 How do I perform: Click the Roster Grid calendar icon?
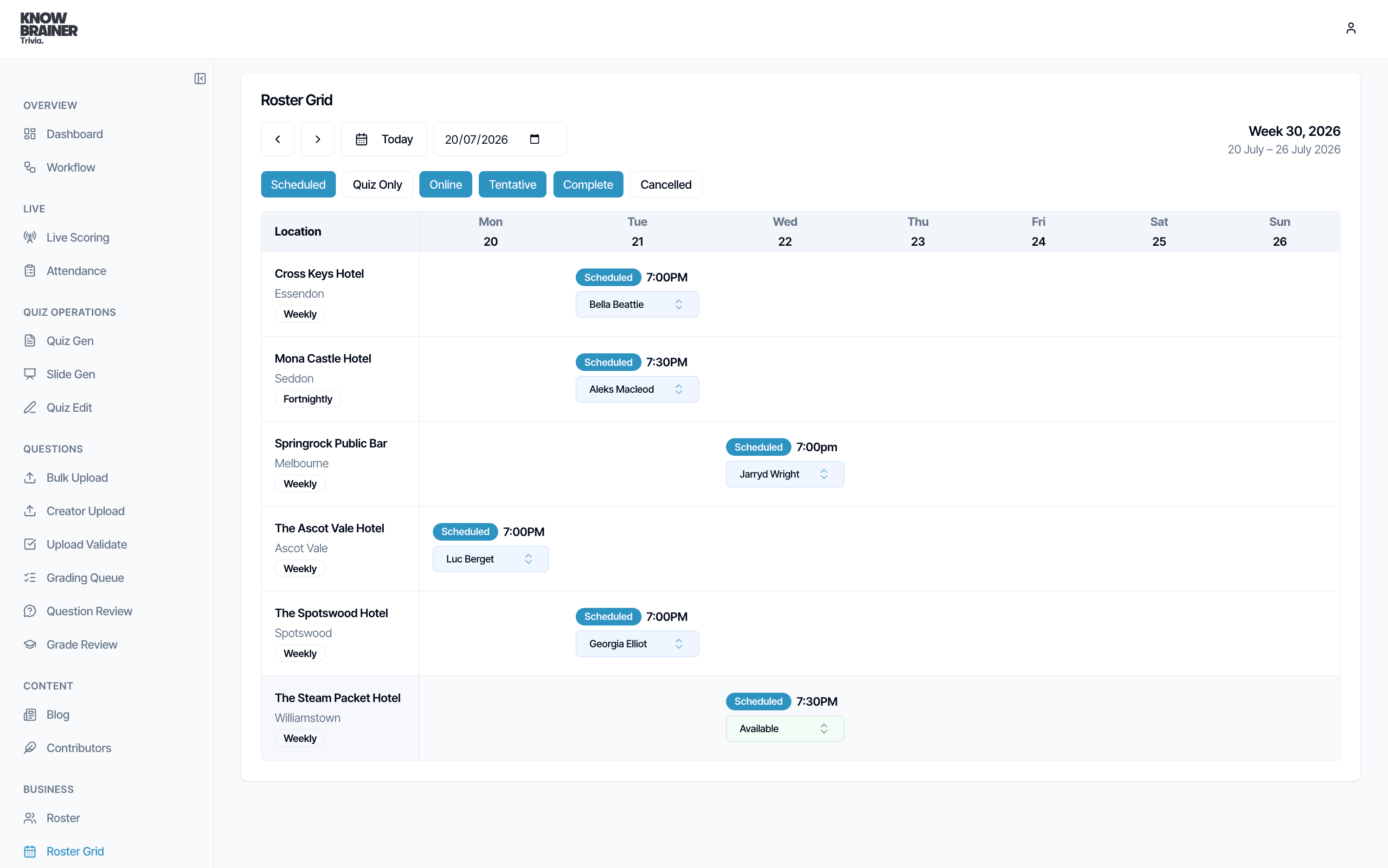(x=30, y=851)
